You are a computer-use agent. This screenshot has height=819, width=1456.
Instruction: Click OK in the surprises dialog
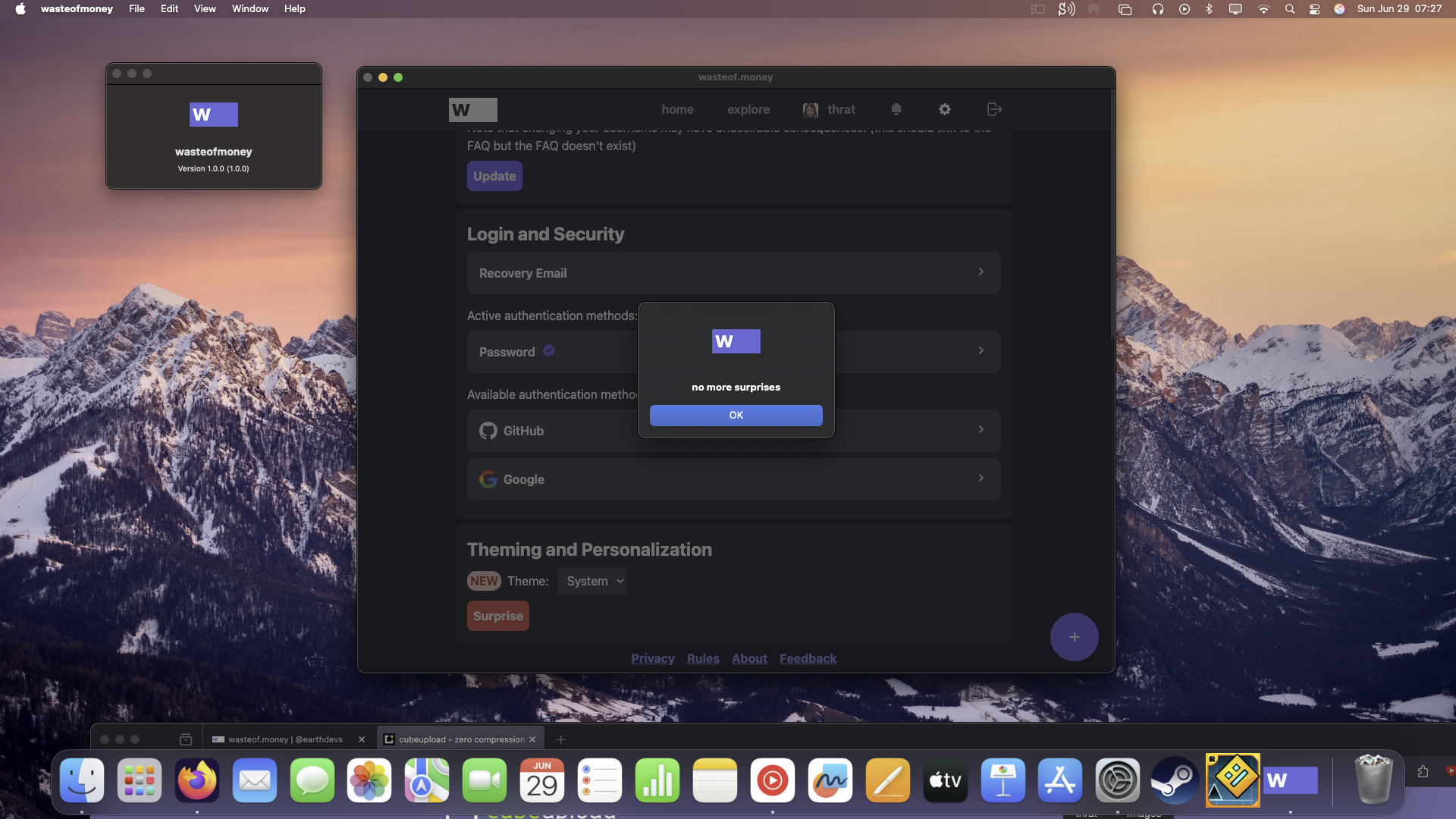pos(736,416)
